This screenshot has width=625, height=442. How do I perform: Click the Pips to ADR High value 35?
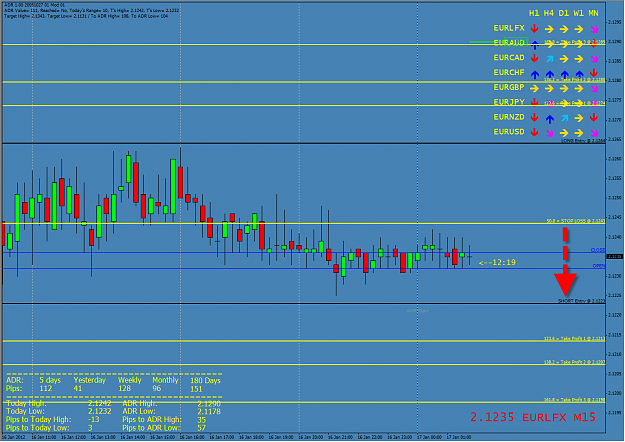[201, 420]
